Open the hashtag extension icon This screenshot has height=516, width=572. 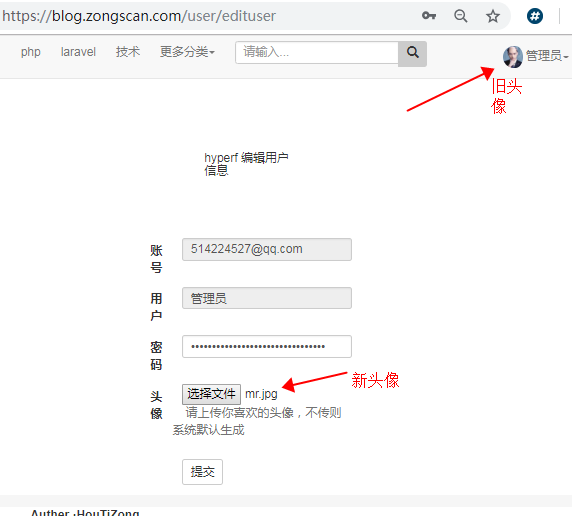[x=535, y=16]
